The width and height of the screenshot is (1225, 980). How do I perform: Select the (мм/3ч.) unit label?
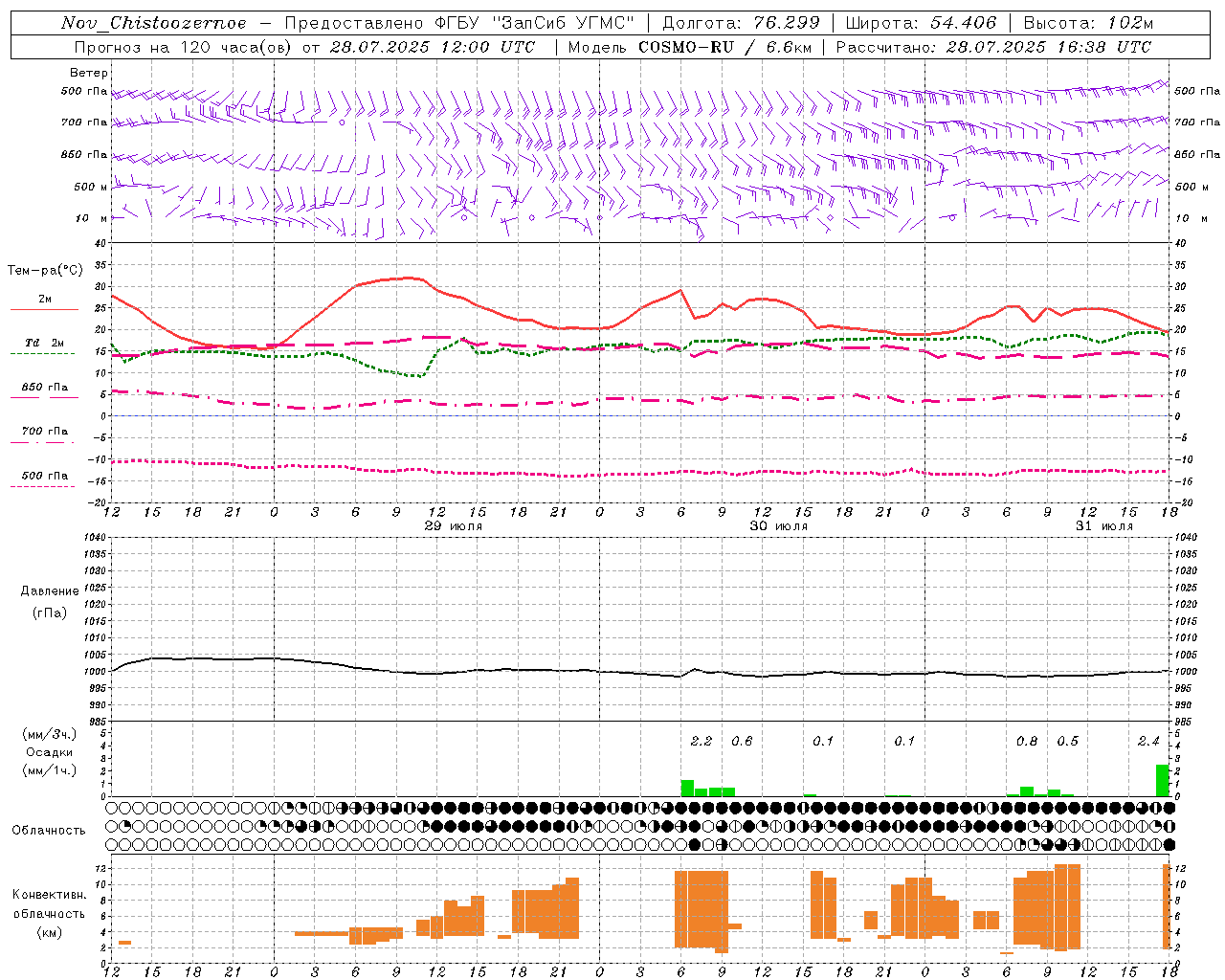coord(50,735)
